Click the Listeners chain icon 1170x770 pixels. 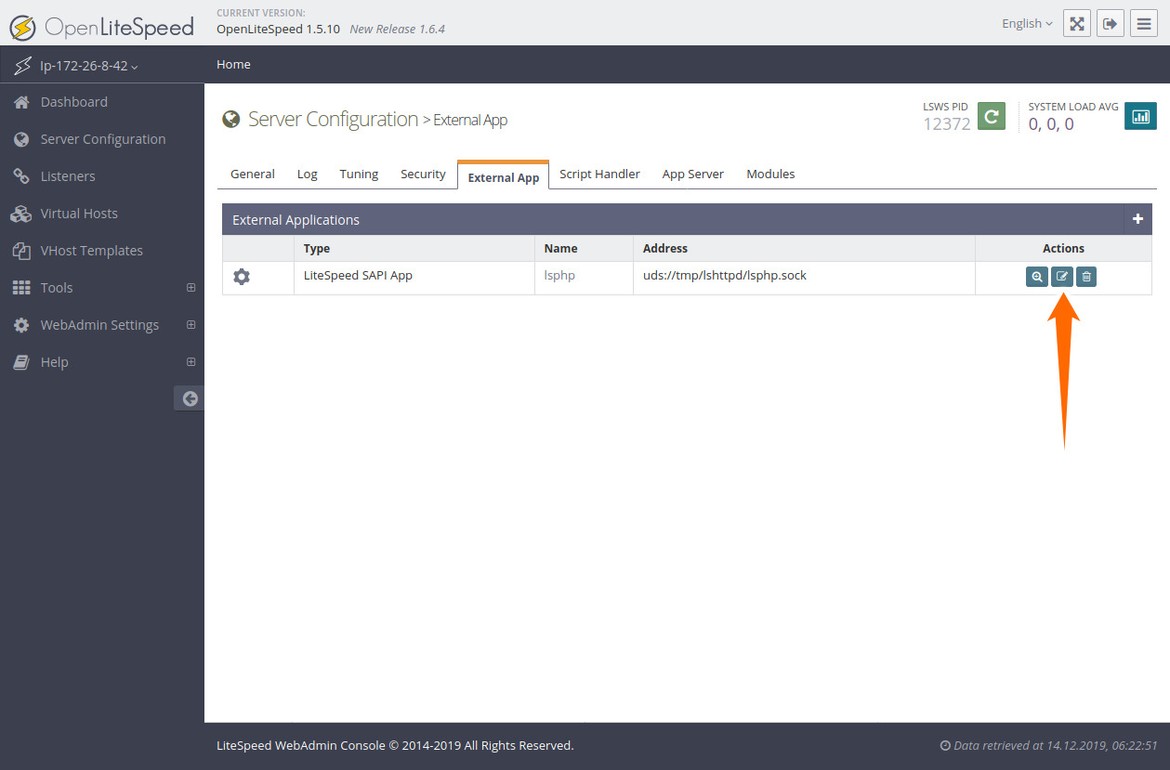coord(22,177)
